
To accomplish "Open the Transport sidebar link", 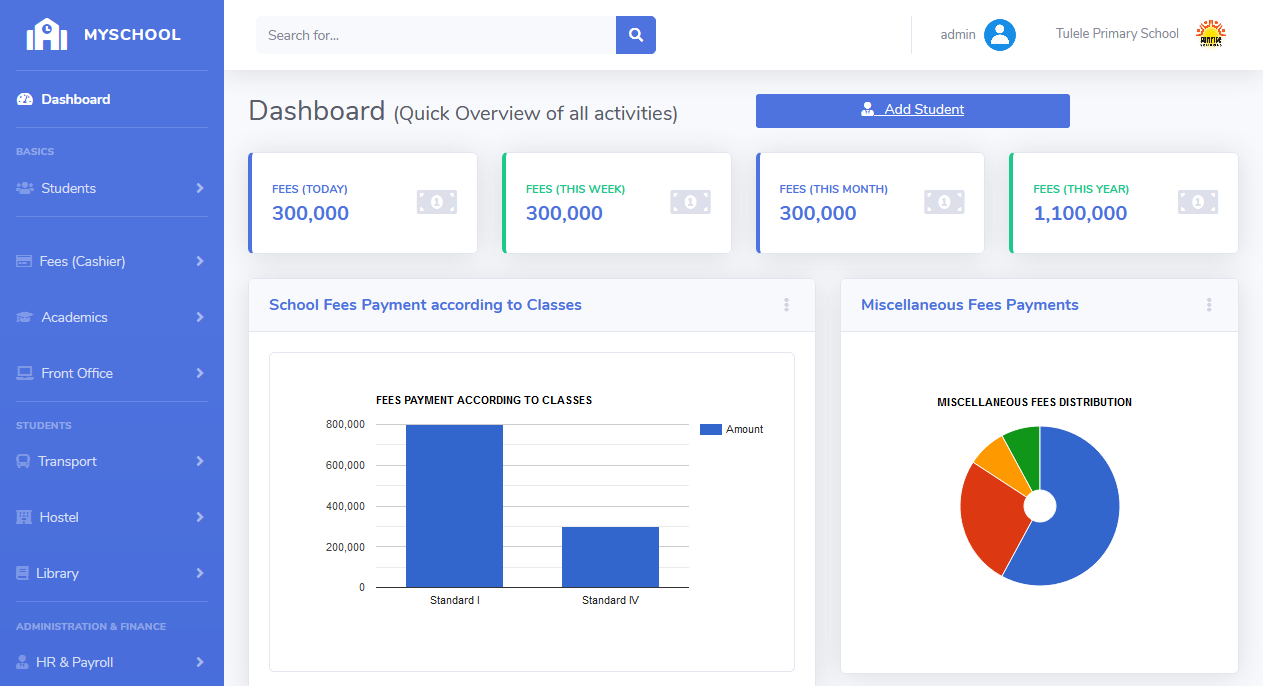I will pos(112,461).
